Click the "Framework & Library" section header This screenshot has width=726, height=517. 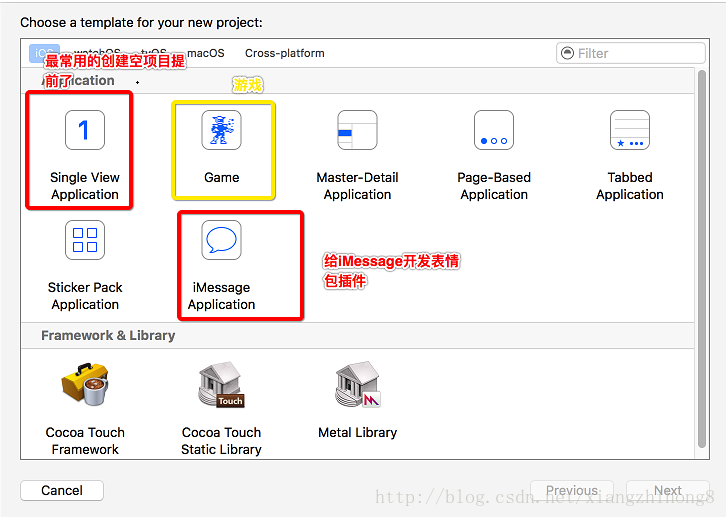[x=108, y=336]
